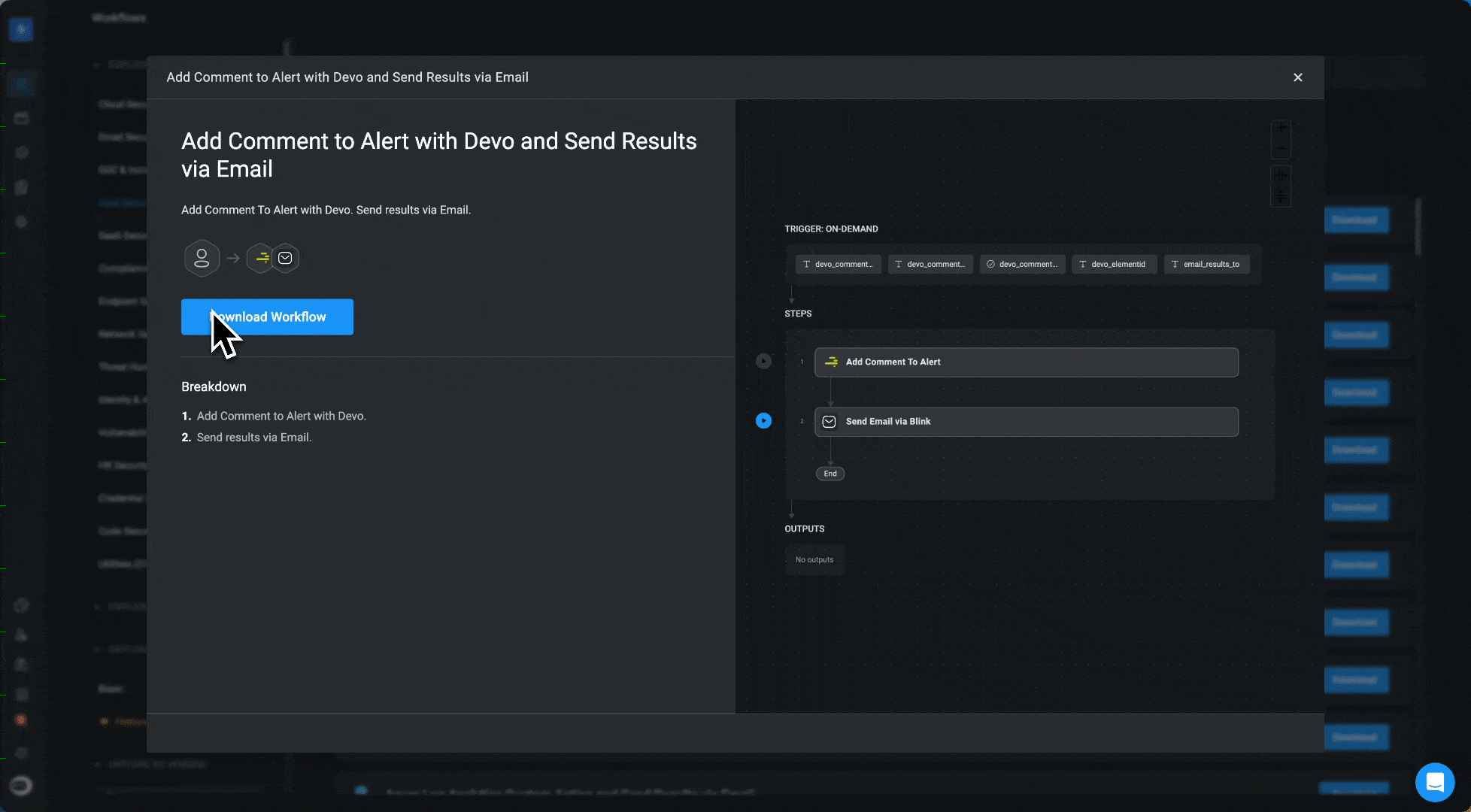Close the workflow preview dialog
This screenshot has height=812, width=1471.
pyautogui.click(x=1297, y=77)
